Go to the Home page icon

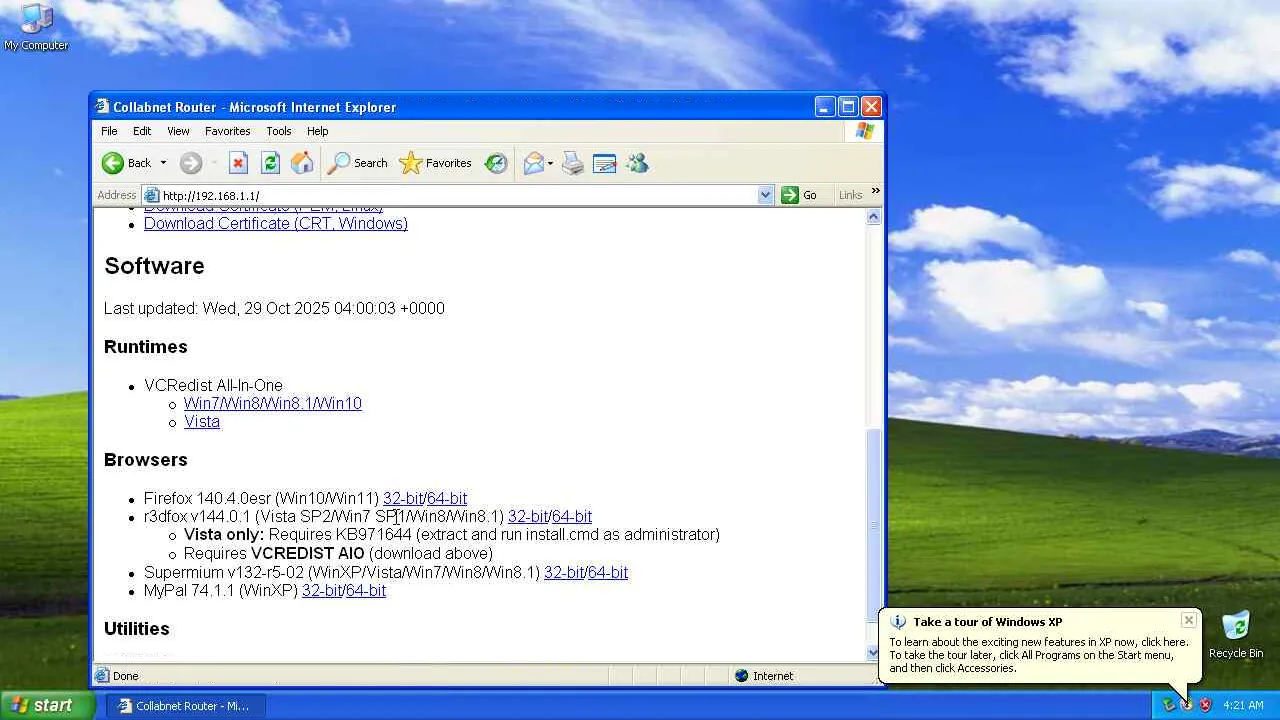tap(302, 163)
